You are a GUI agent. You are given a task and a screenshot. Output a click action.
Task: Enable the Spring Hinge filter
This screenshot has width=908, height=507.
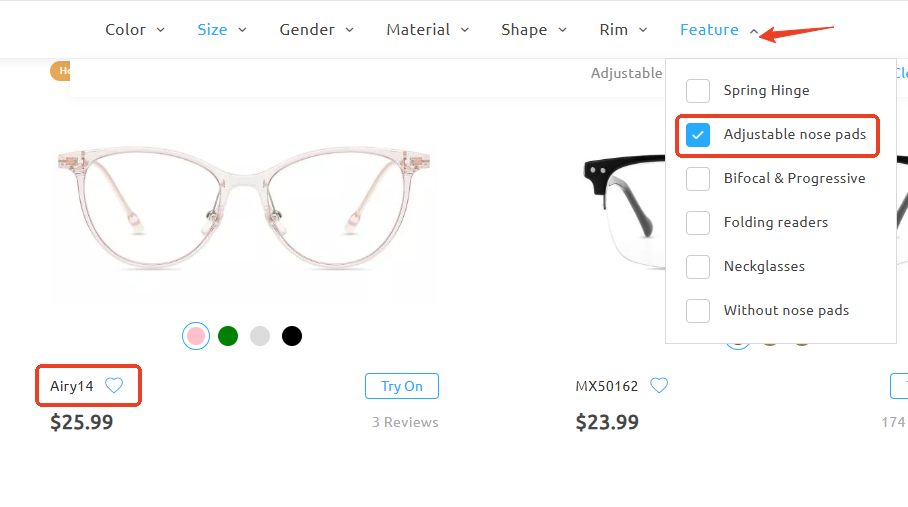tap(698, 91)
